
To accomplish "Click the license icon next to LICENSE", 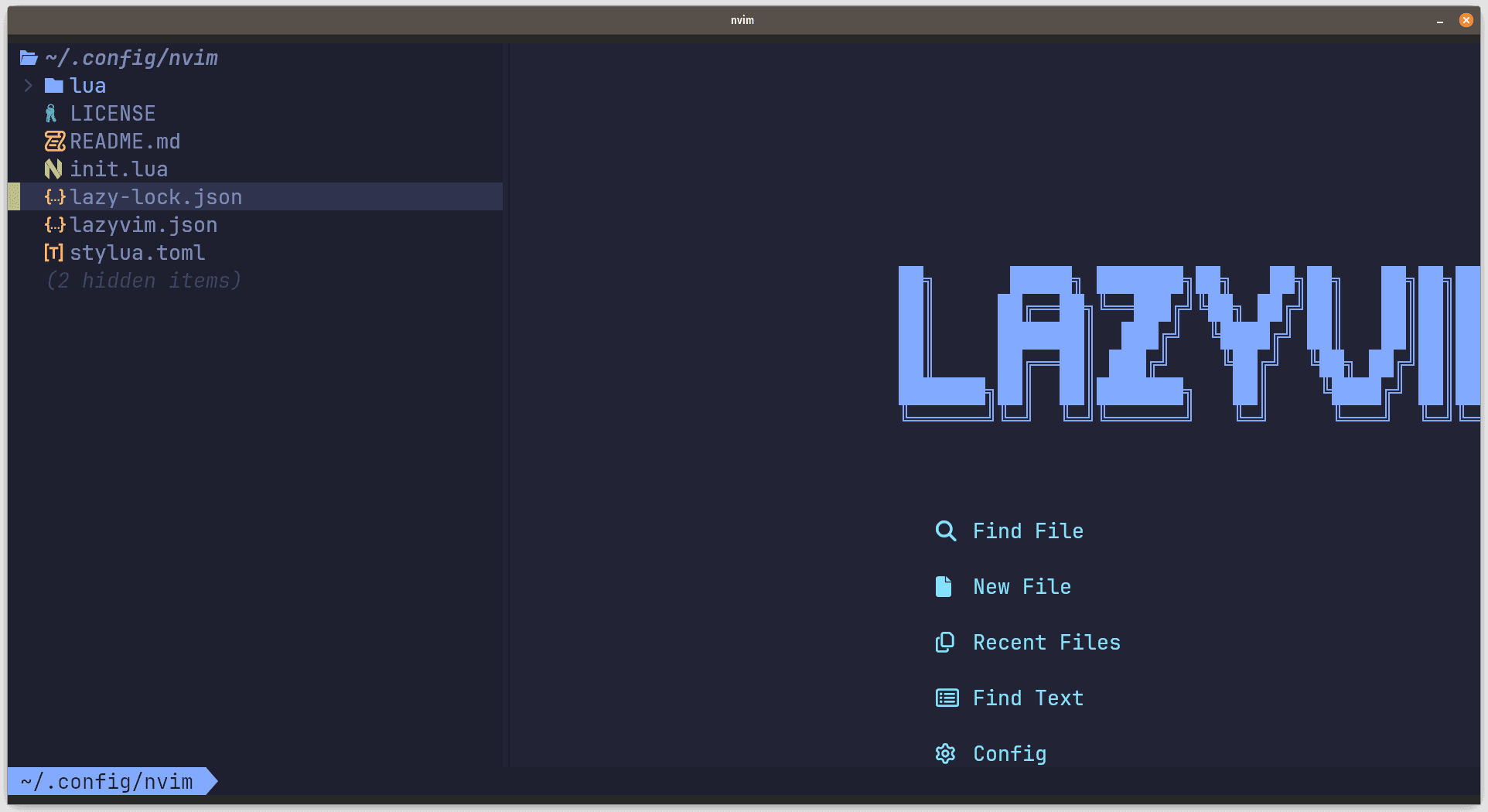I will [51, 114].
